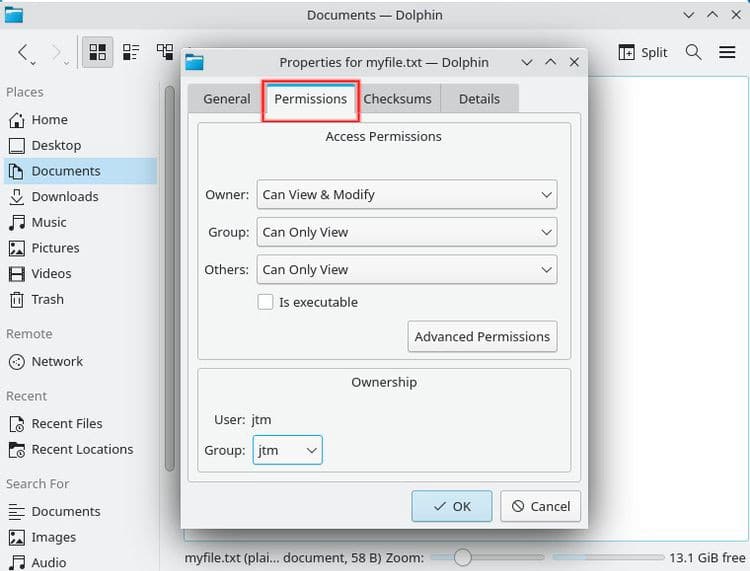Switch to Details tree view mode
This screenshot has width=750, height=571.
tap(165, 52)
